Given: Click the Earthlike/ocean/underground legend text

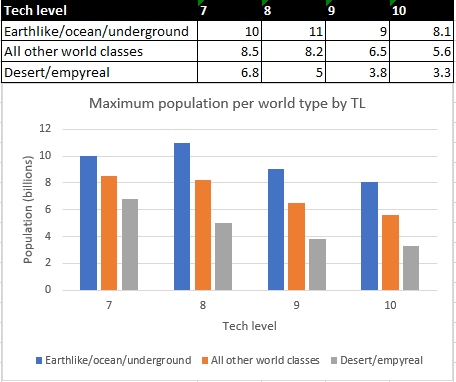Looking at the screenshot, I should [x=118, y=360].
